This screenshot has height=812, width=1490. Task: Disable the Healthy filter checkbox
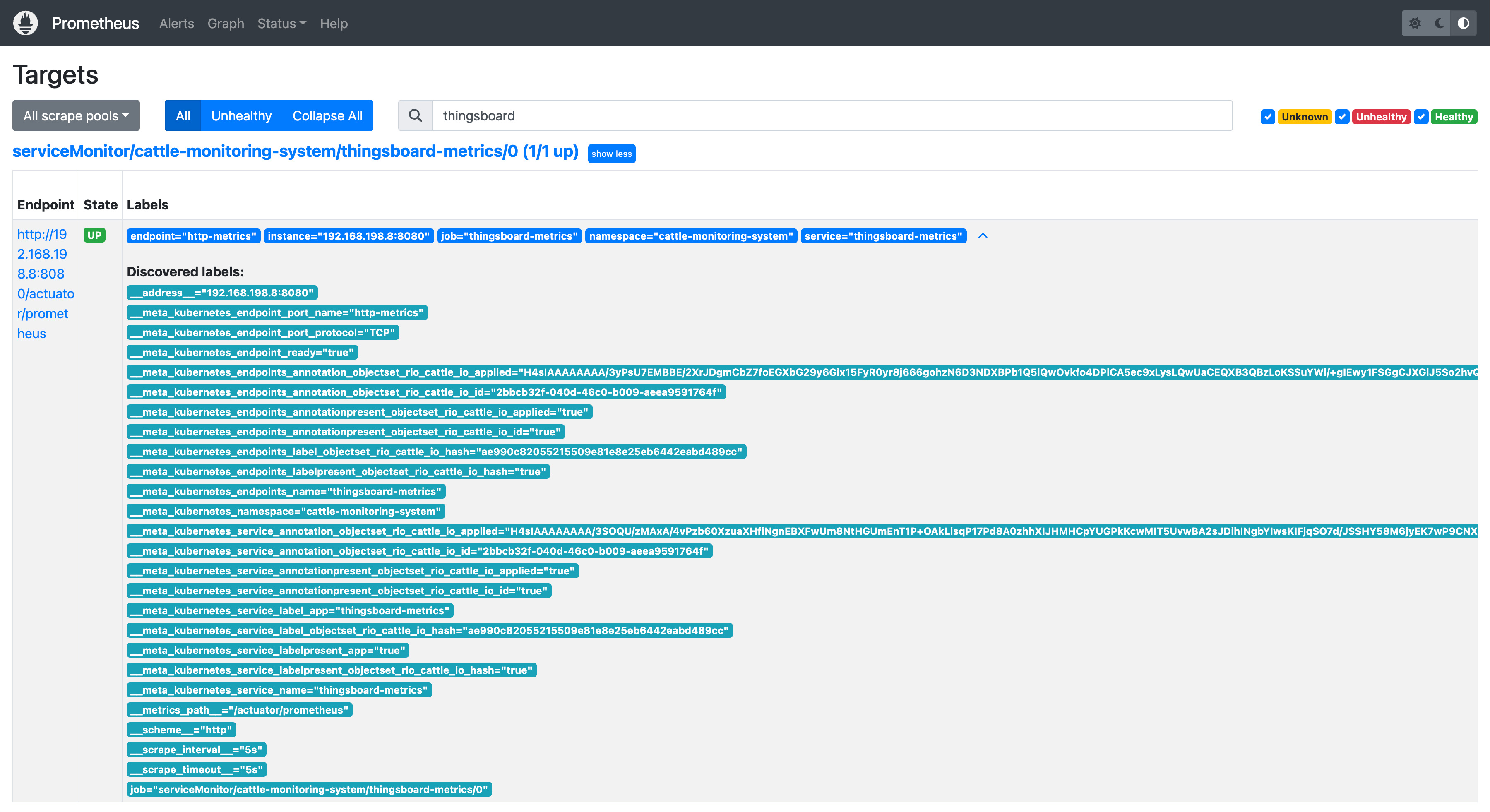[1421, 117]
